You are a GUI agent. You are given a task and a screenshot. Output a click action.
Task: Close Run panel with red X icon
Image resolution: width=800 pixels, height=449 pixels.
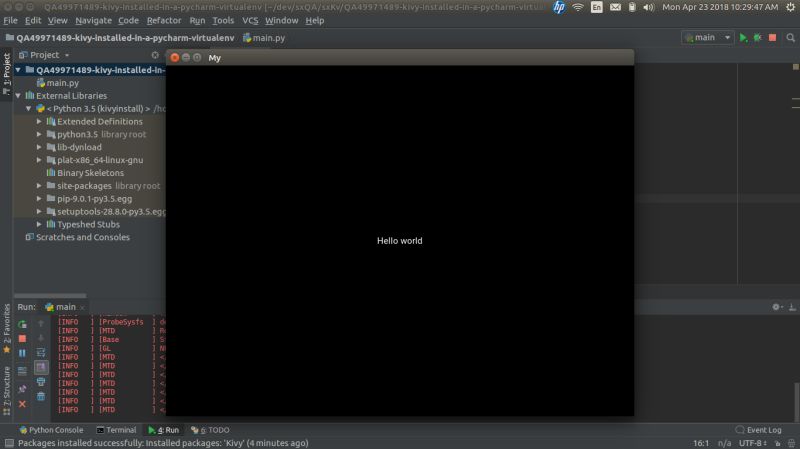pos(22,404)
